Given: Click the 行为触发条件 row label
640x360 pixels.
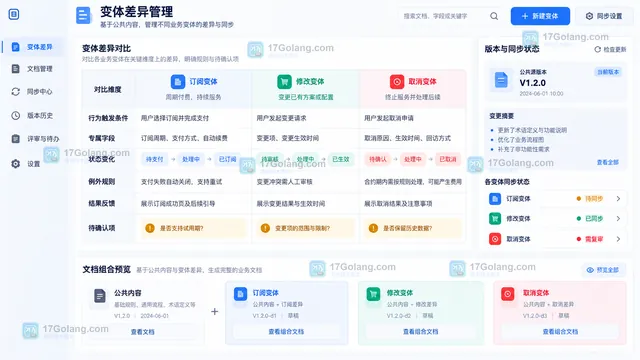Looking at the screenshot, I should click(x=108, y=118).
